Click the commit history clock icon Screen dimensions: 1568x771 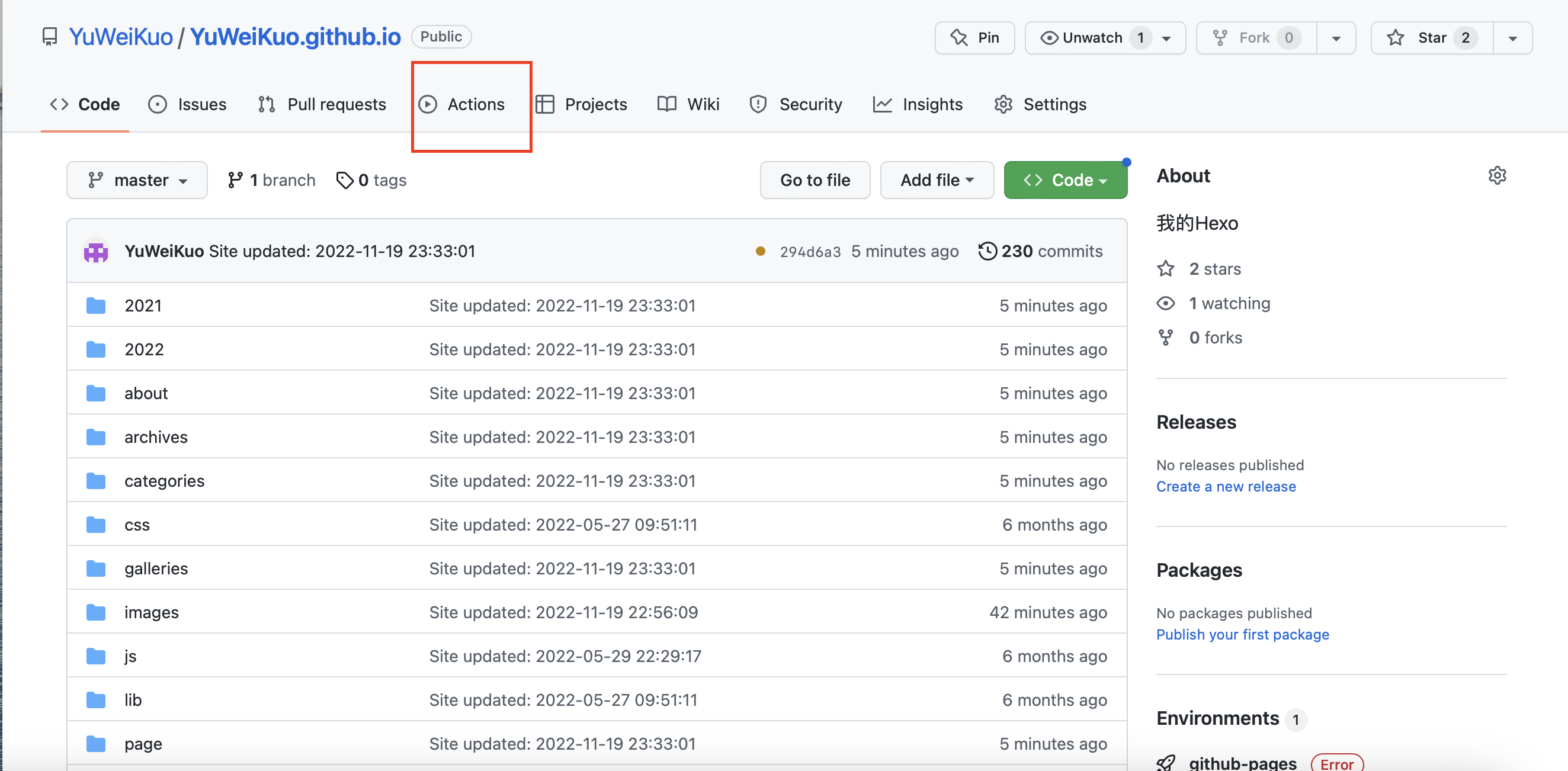(x=987, y=251)
